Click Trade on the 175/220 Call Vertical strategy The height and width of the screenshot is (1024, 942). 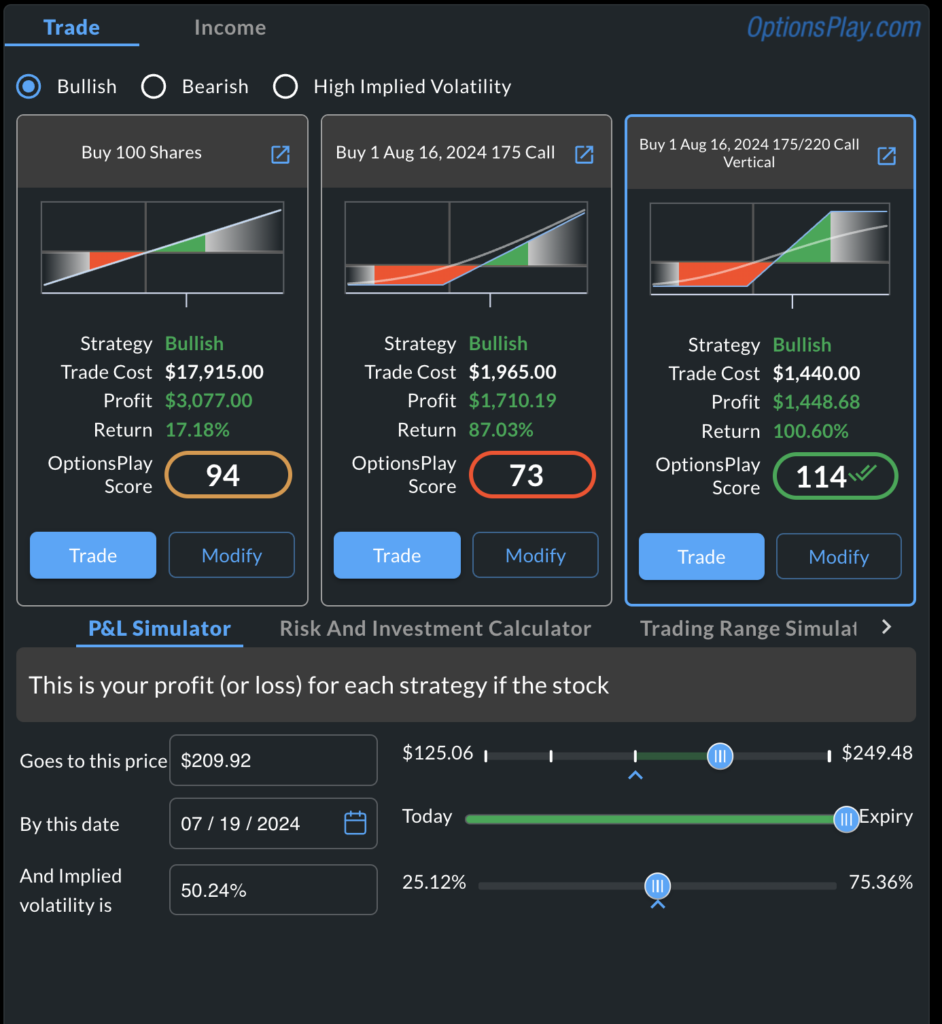pos(701,556)
